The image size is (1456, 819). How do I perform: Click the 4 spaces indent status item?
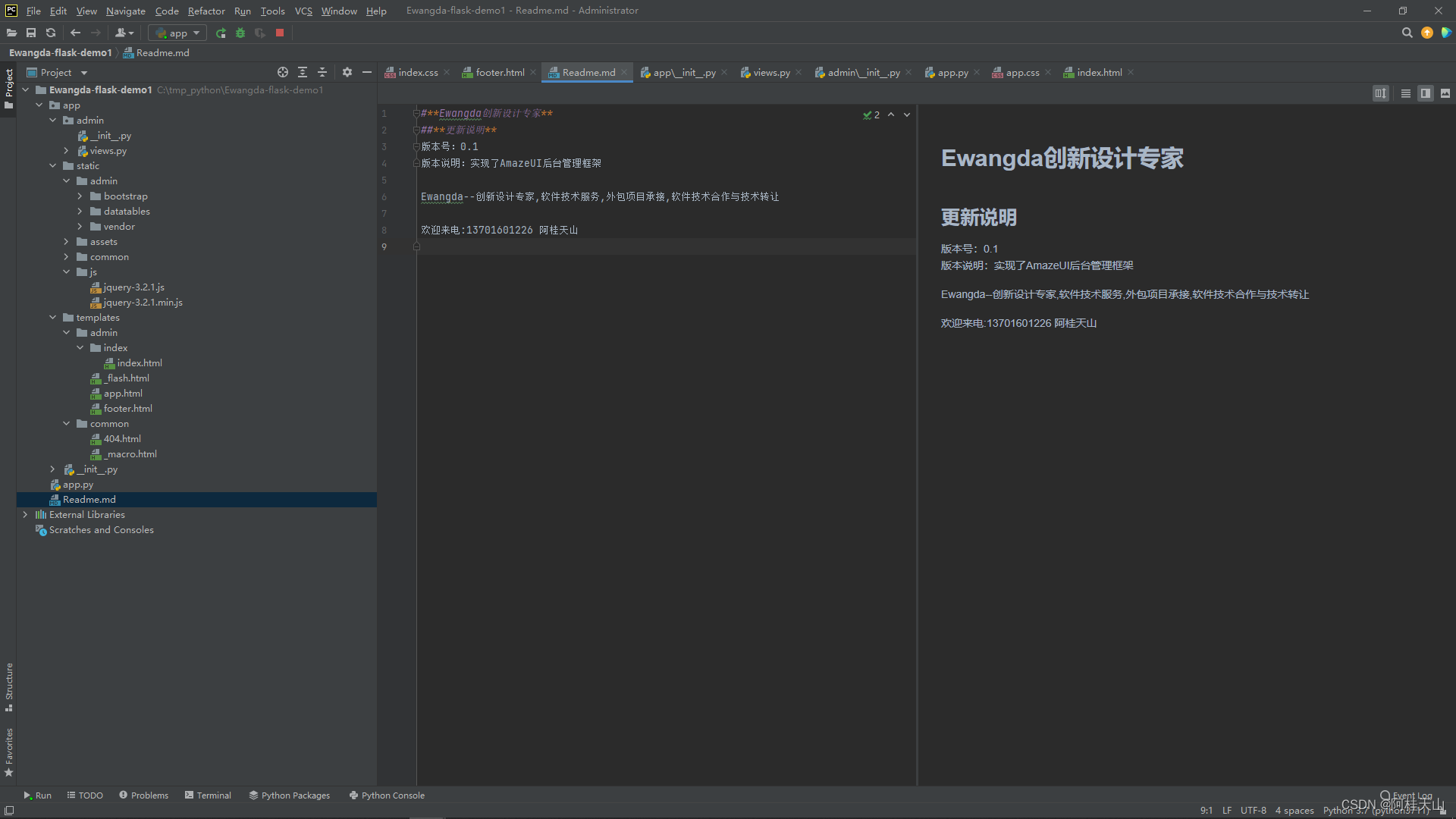pos(1294,811)
